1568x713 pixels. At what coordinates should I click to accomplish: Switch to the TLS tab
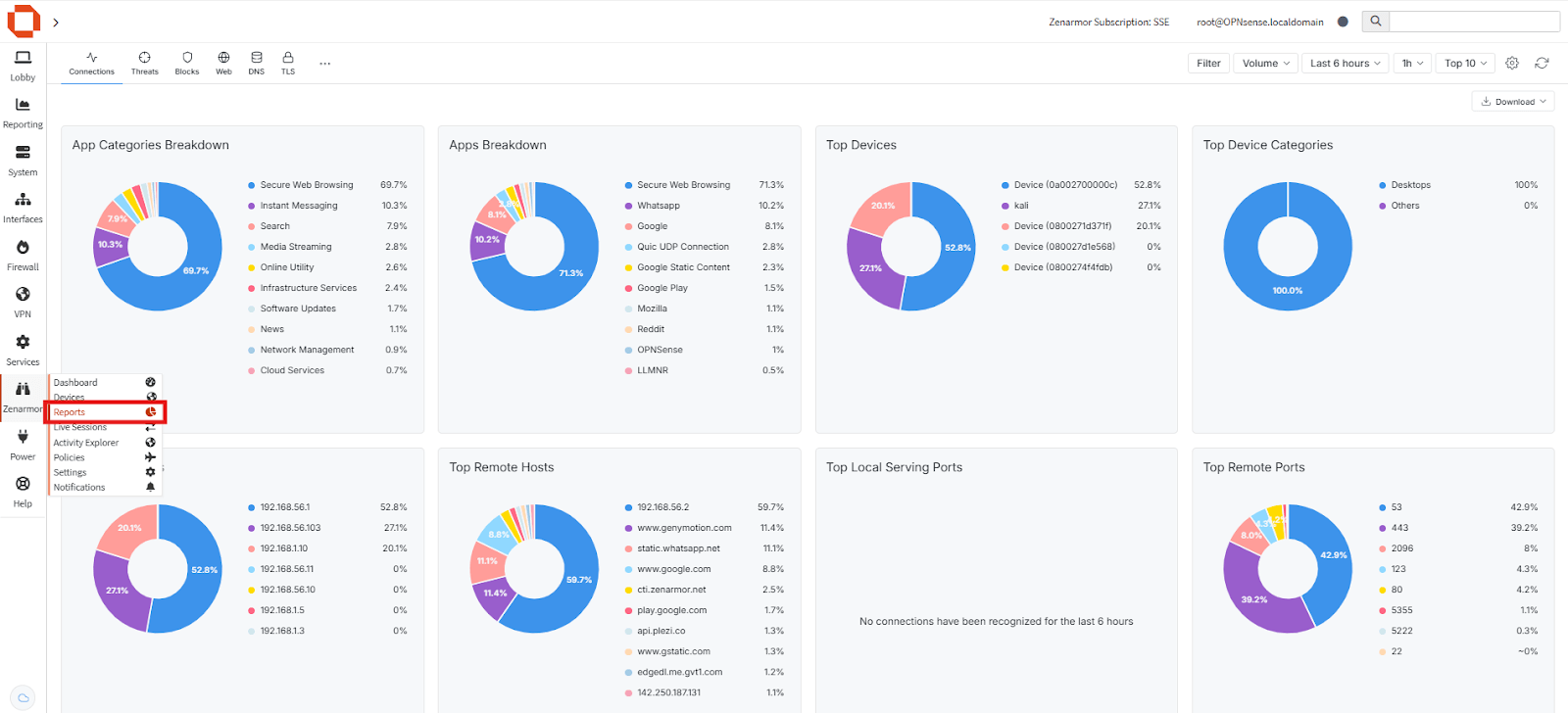tap(288, 64)
